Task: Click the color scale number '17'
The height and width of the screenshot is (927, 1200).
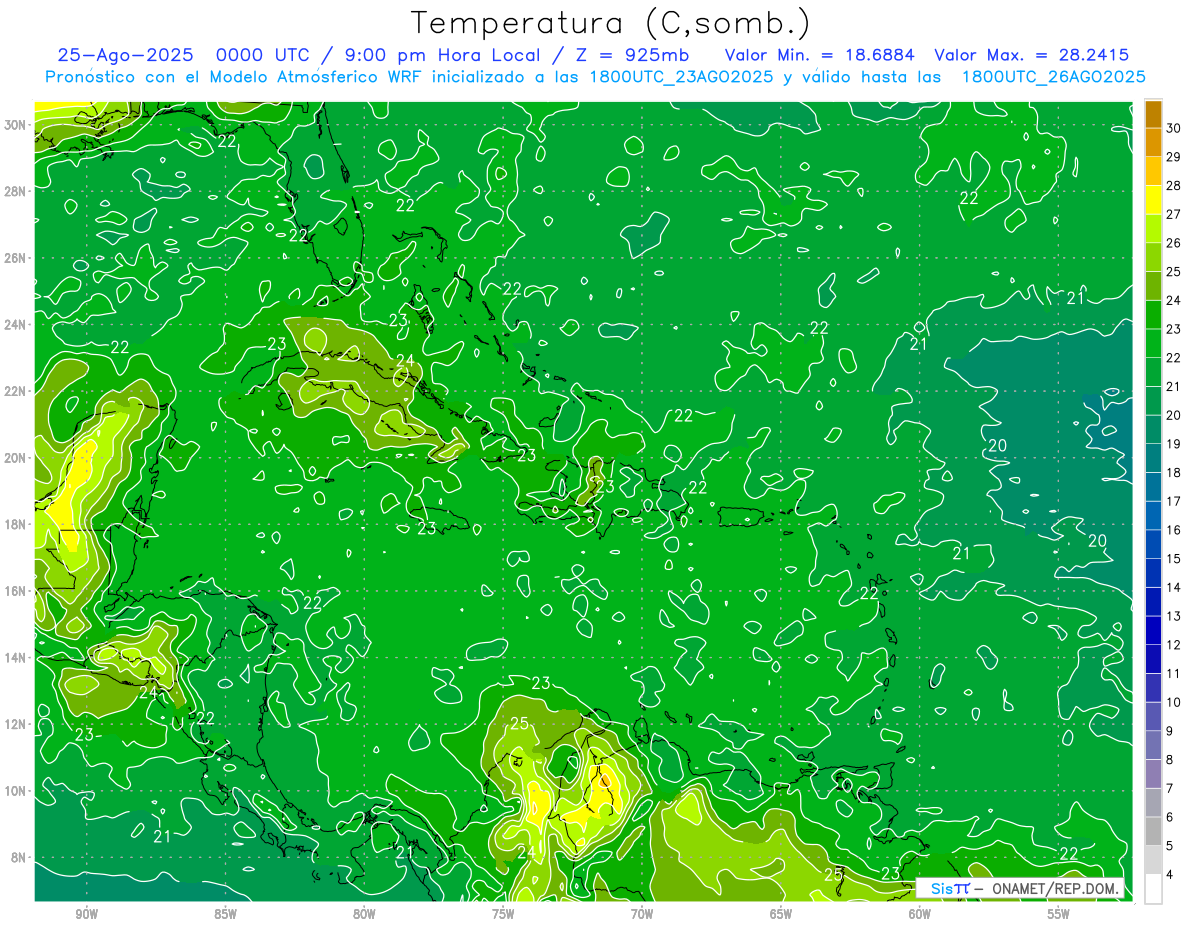Action: coord(1174,501)
